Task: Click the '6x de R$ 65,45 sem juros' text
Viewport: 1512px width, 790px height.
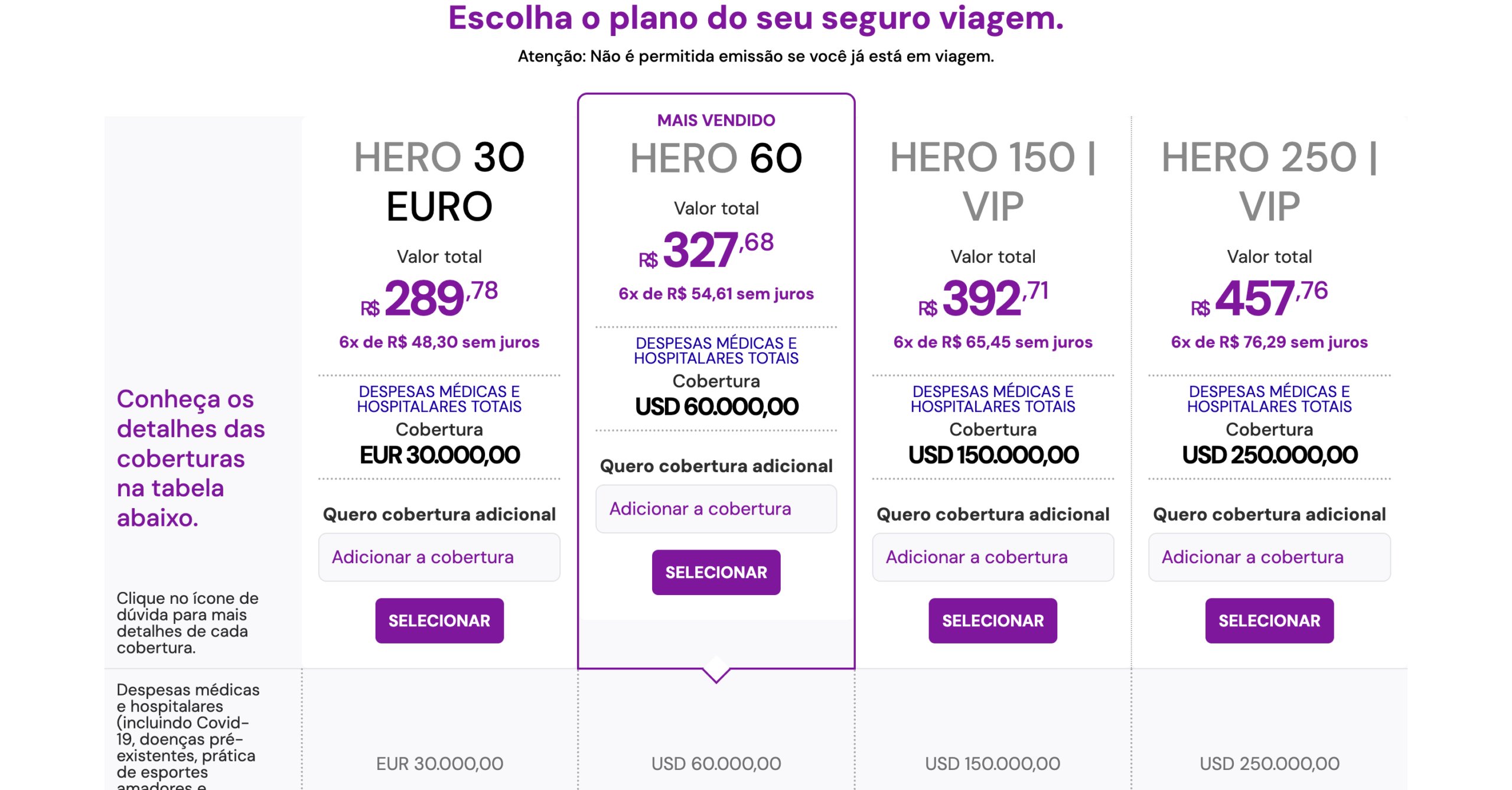Action: (992, 342)
